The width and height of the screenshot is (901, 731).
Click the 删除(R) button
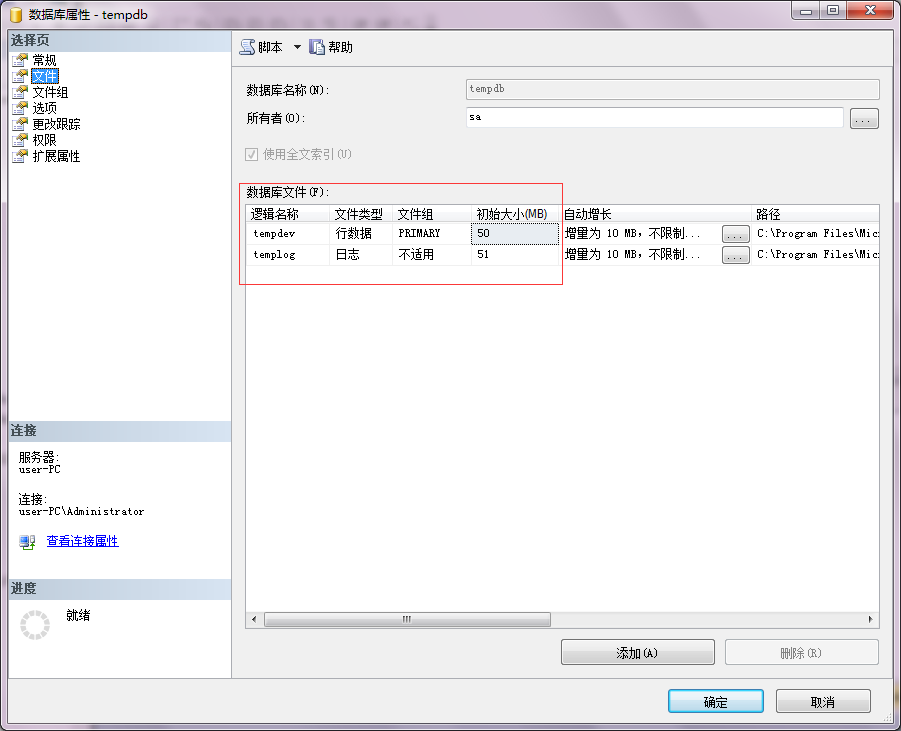[x=802, y=652]
